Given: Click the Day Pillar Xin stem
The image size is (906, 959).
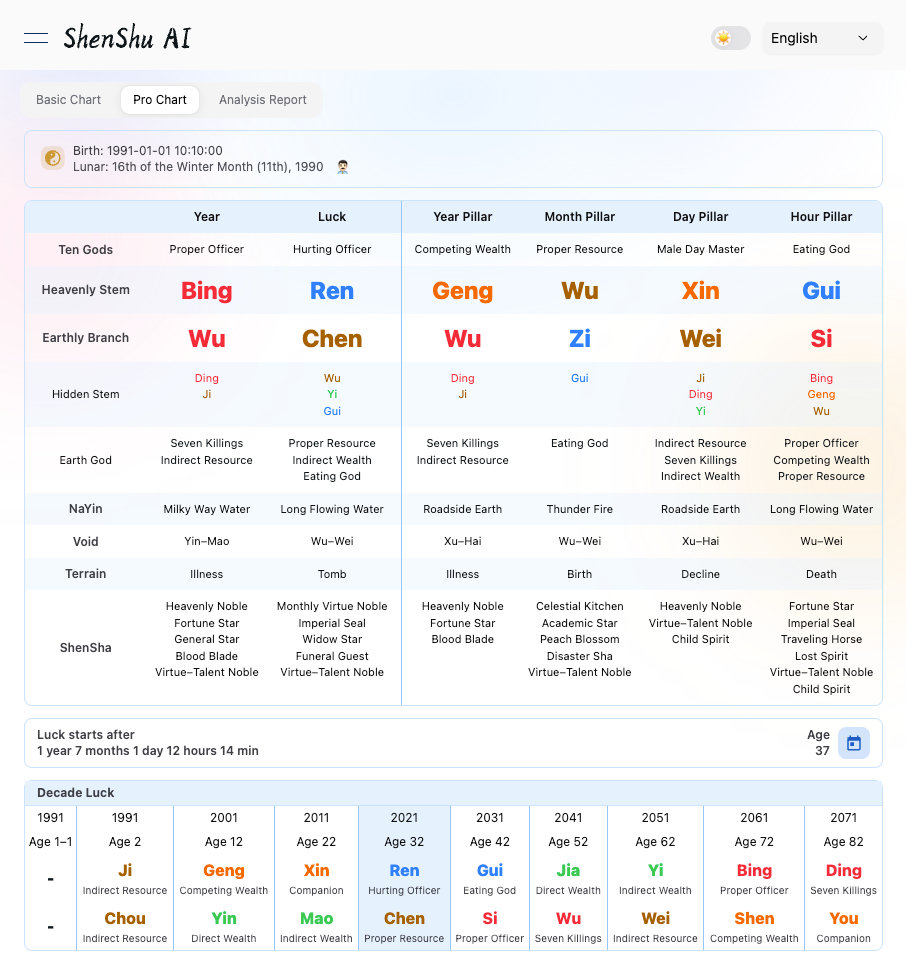Looking at the screenshot, I should point(700,291).
